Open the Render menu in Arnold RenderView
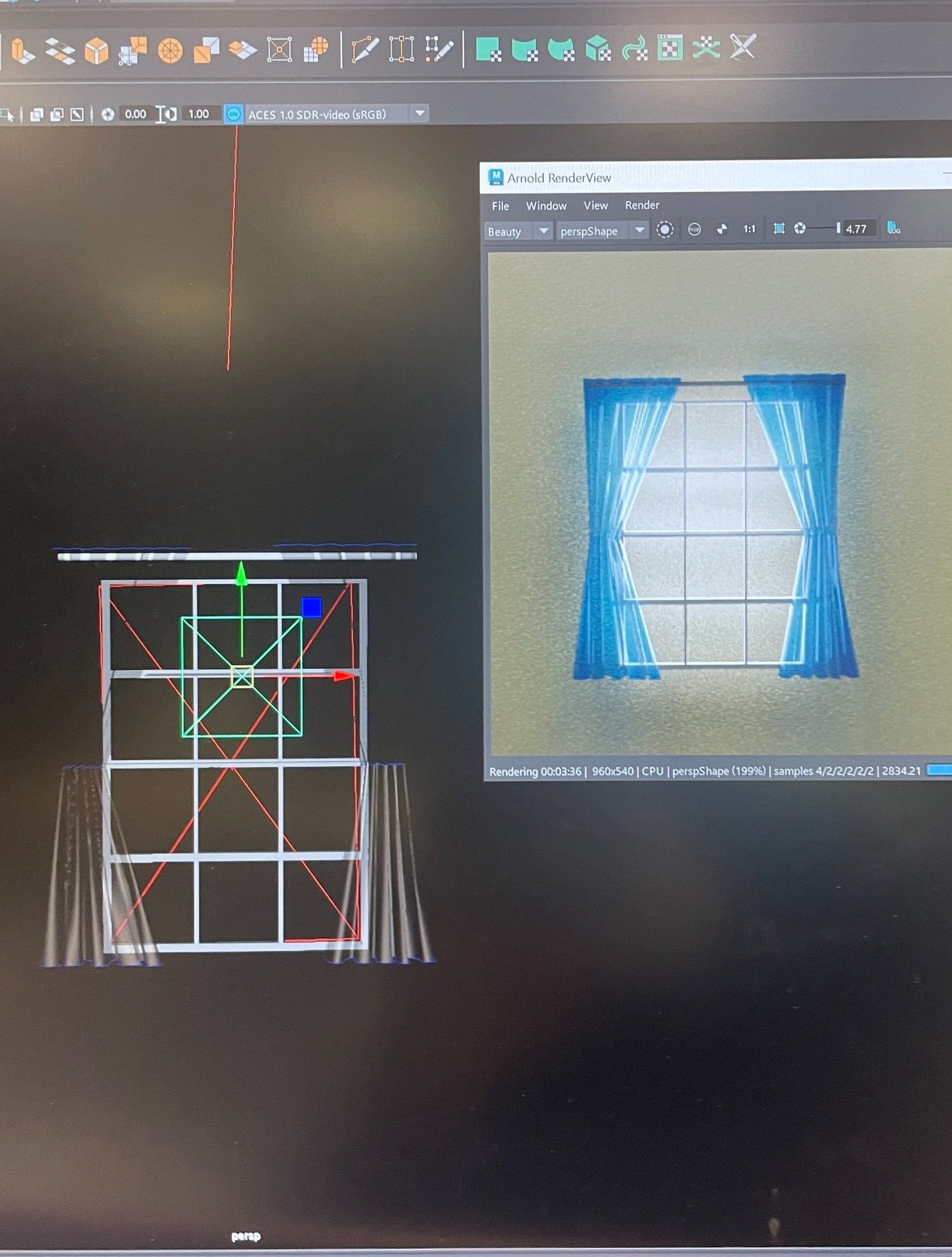Viewport: 952px width, 1257px height. (642, 205)
